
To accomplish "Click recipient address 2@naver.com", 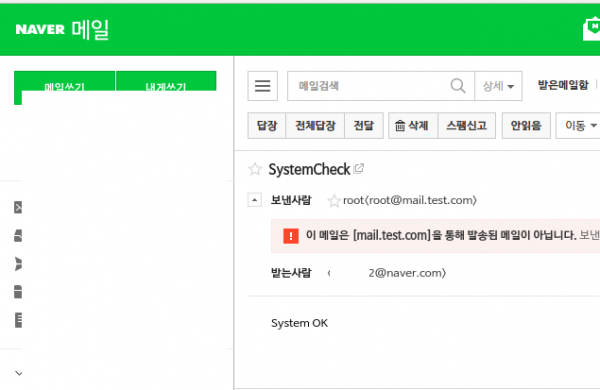I will tap(407, 273).
